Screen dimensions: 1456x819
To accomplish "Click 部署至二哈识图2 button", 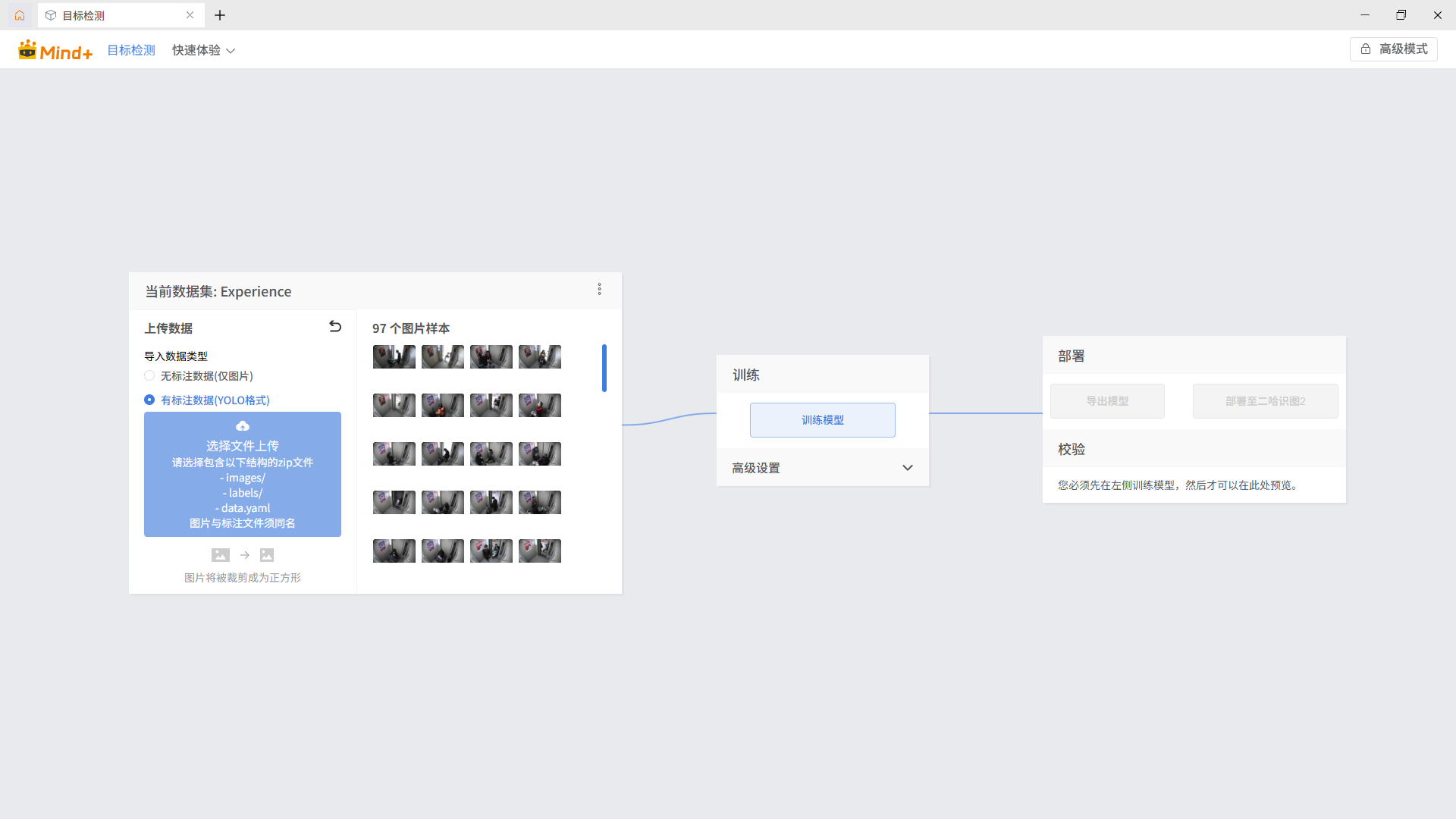I will 1265,401.
